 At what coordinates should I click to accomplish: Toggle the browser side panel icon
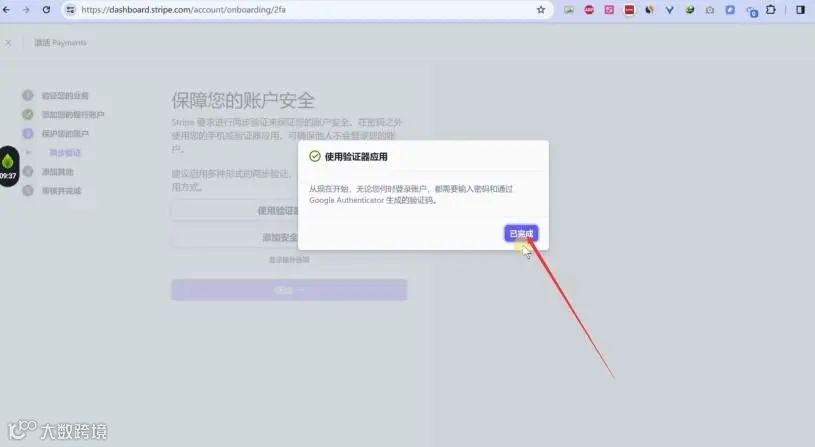800,10
